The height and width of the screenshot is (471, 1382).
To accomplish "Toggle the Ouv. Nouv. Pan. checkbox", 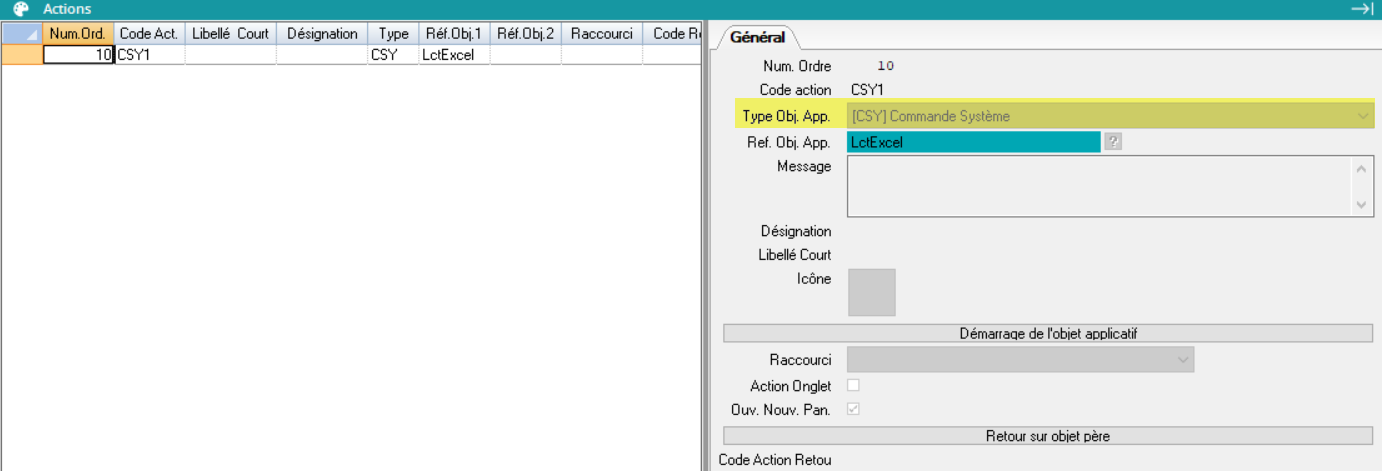I will [x=853, y=409].
